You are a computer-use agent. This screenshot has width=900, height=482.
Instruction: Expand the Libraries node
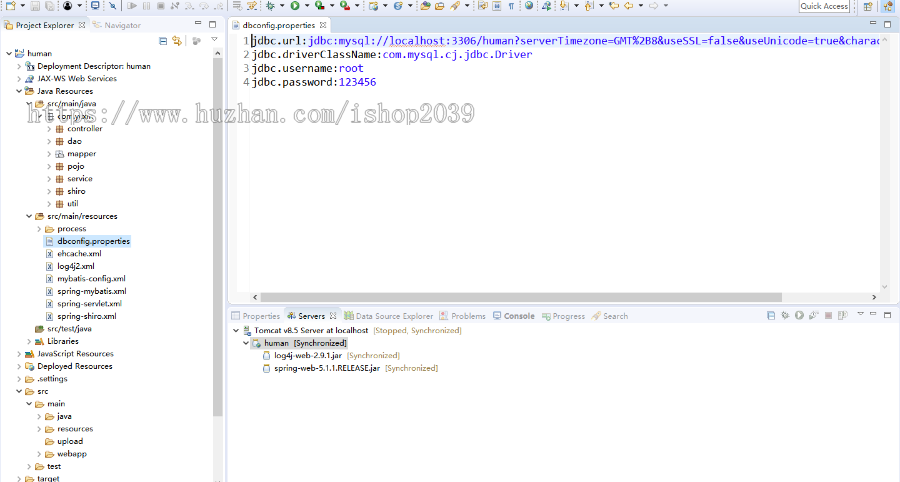click(x=29, y=341)
